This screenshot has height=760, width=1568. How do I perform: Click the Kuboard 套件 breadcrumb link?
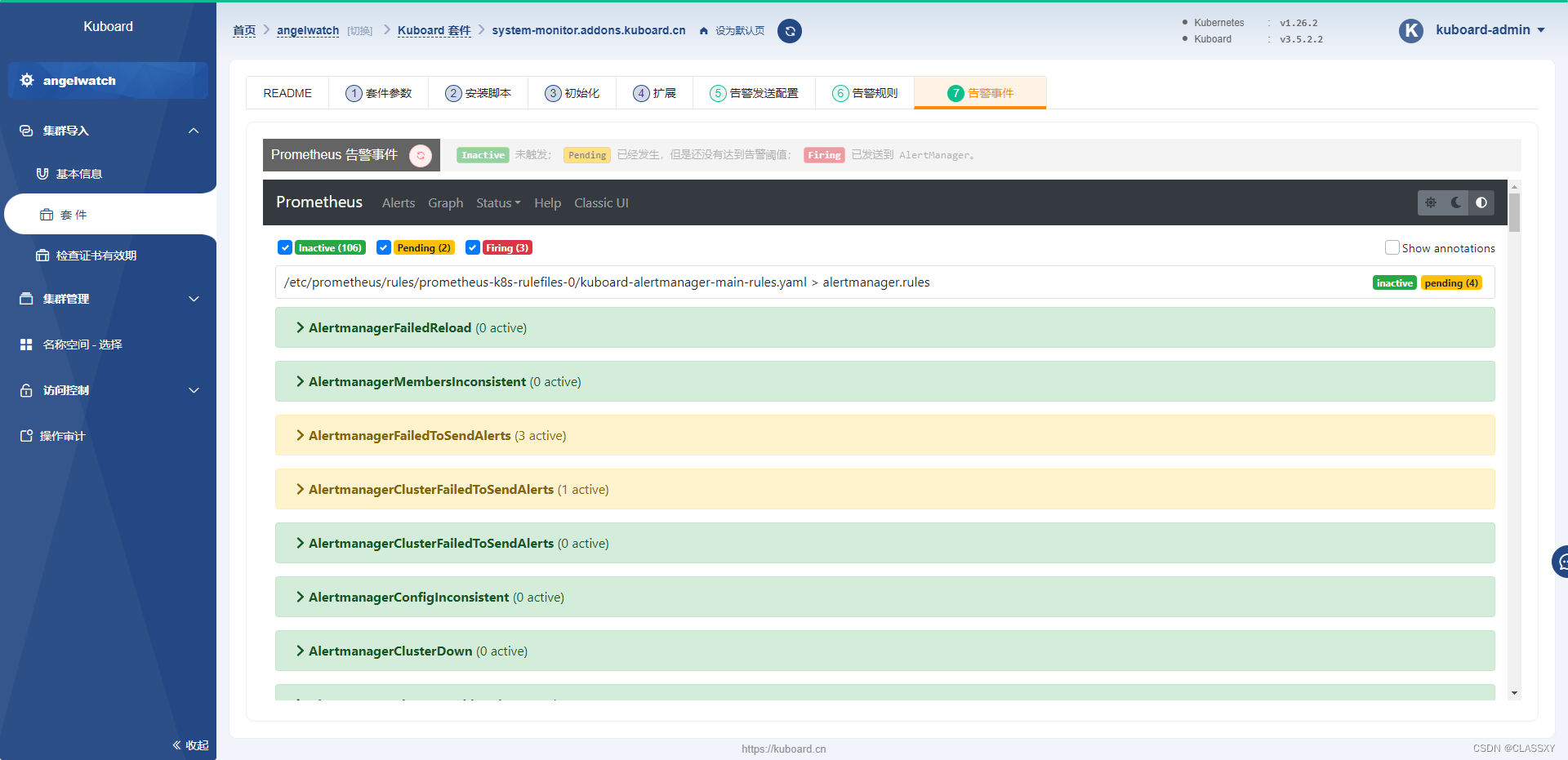[x=434, y=30]
